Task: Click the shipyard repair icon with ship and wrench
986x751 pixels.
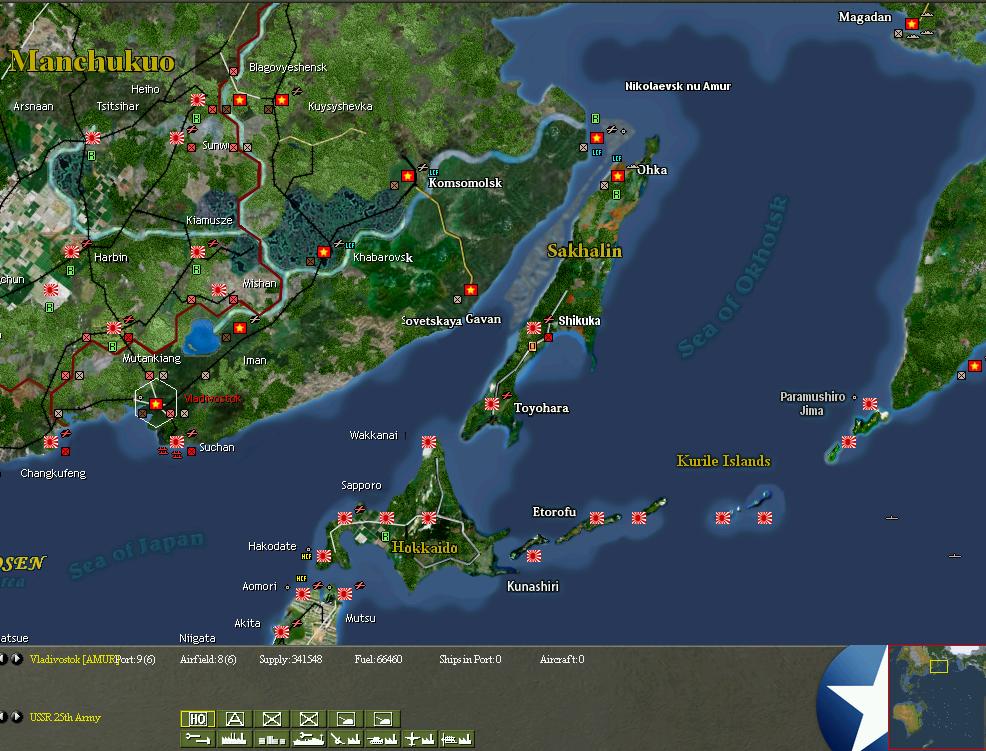Action: [x=309, y=739]
